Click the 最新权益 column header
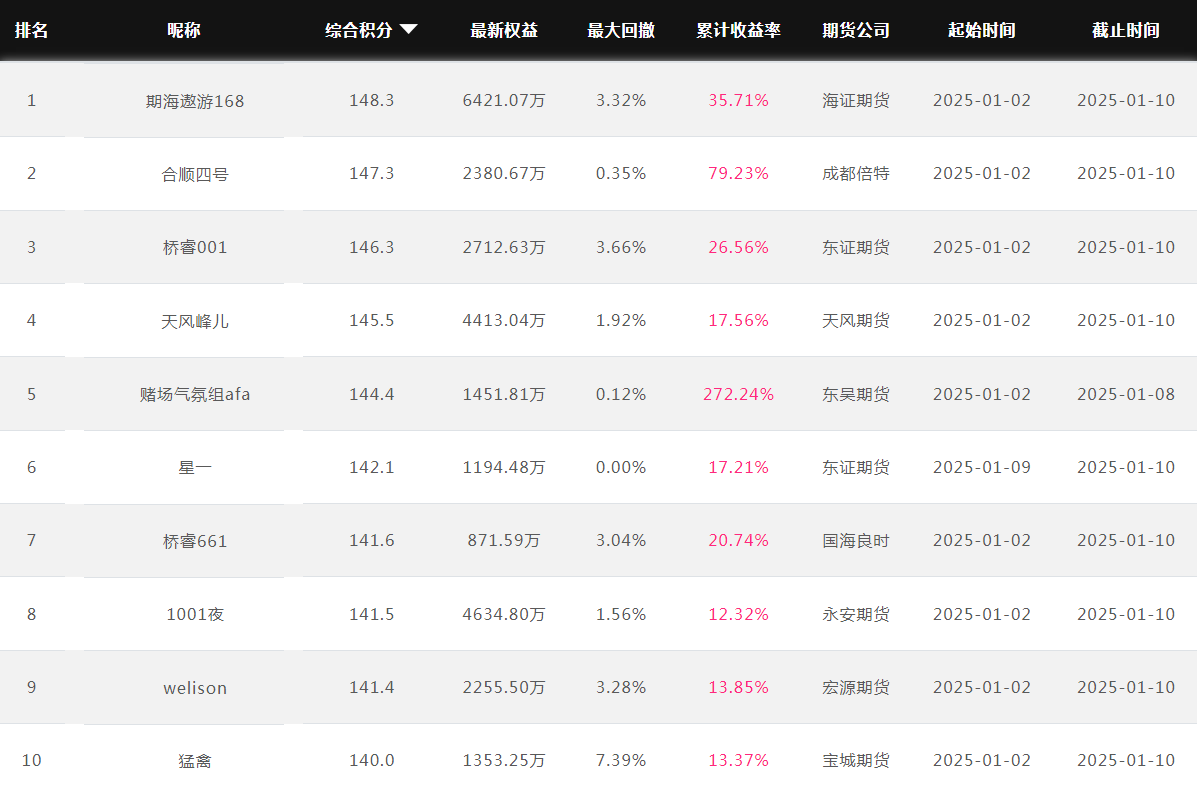 click(504, 31)
